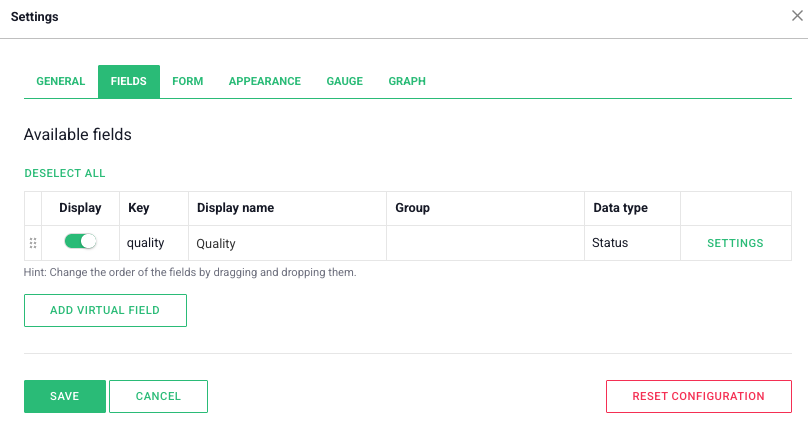Close the Settings dialog with X icon
The width and height of the screenshot is (808, 434).
point(798,16)
